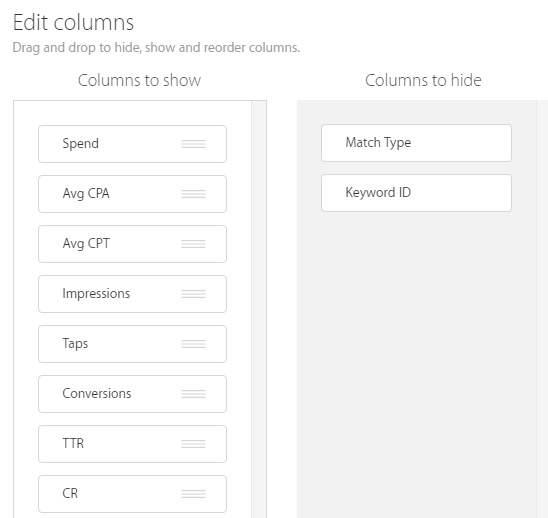Select the hidden Keyword ID column
Screen dimensions: 548x518
[417, 193]
